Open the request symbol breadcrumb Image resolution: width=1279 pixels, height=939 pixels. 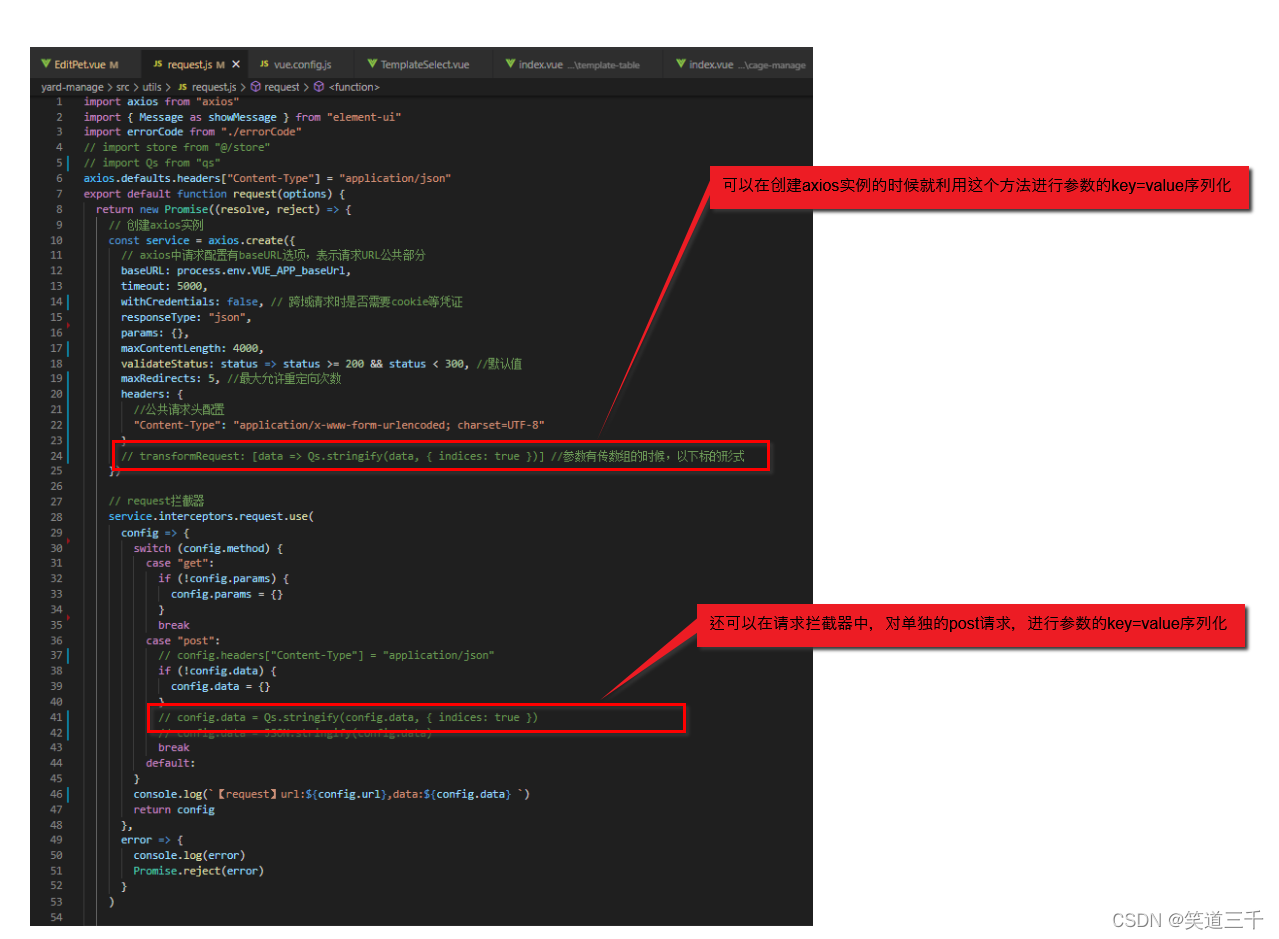point(282,87)
